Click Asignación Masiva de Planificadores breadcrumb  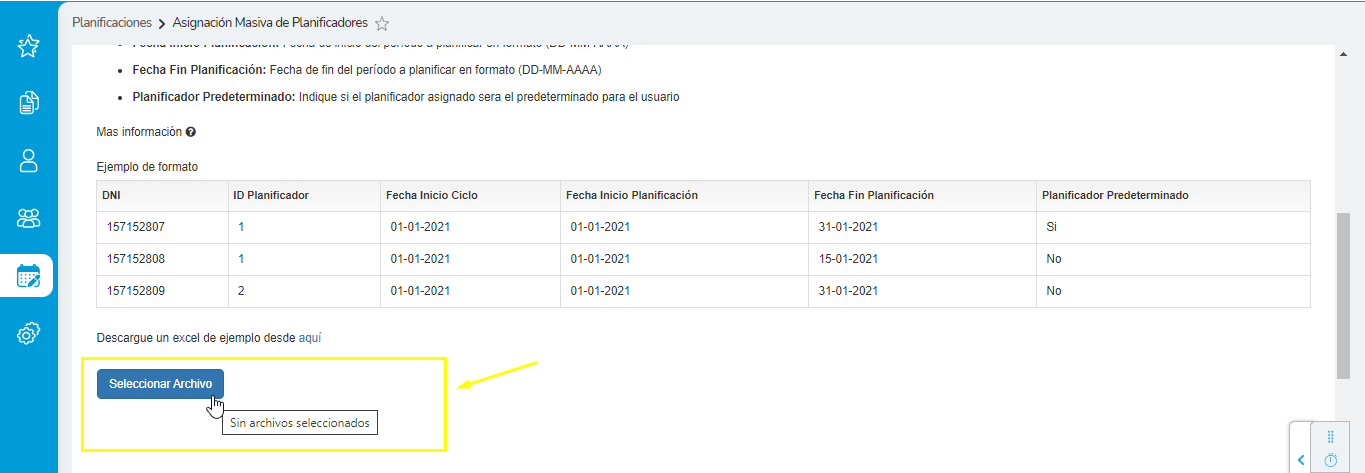click(x=270, y=22)
